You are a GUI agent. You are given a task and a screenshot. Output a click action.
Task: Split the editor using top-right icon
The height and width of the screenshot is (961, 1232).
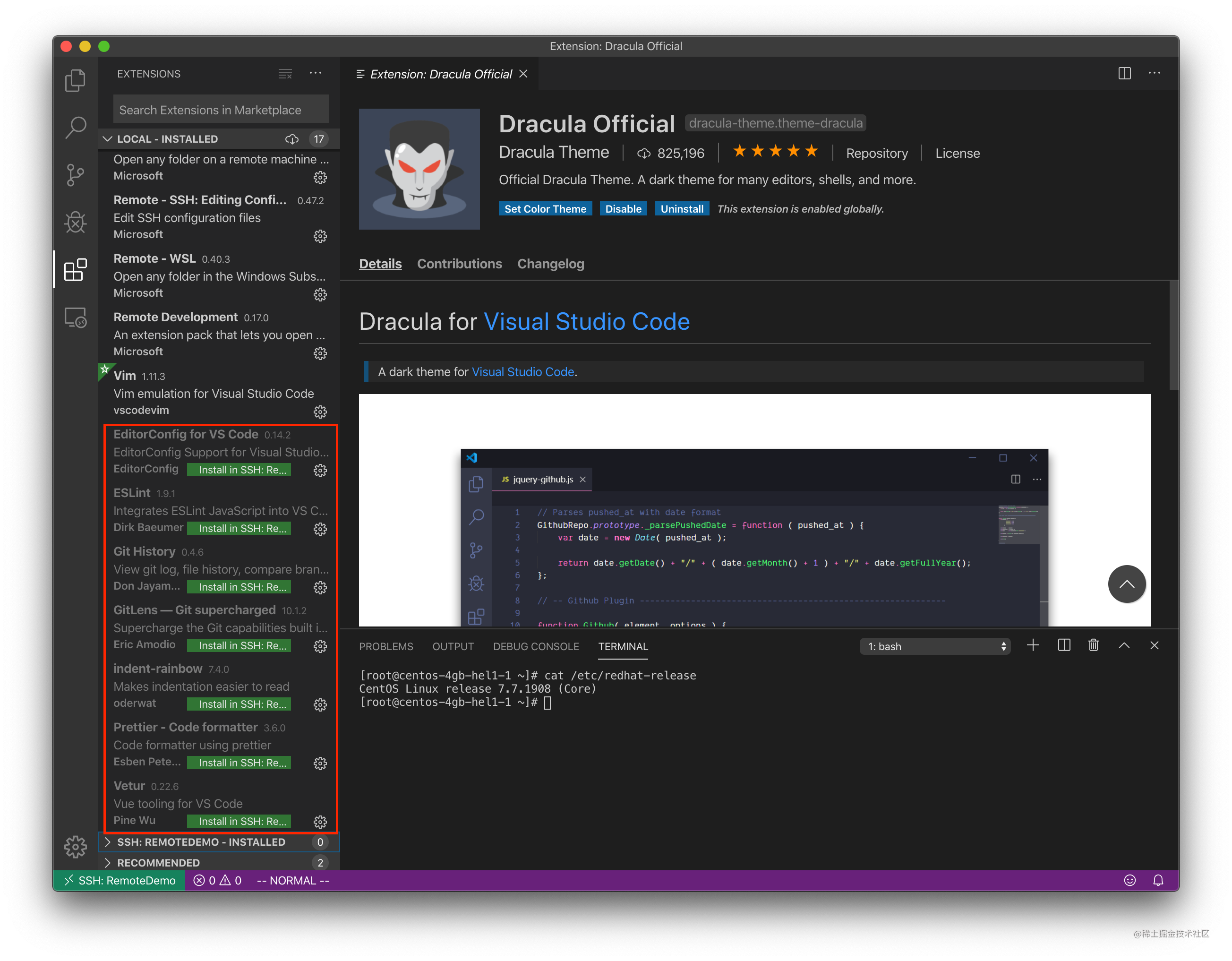click(1124, 73)
